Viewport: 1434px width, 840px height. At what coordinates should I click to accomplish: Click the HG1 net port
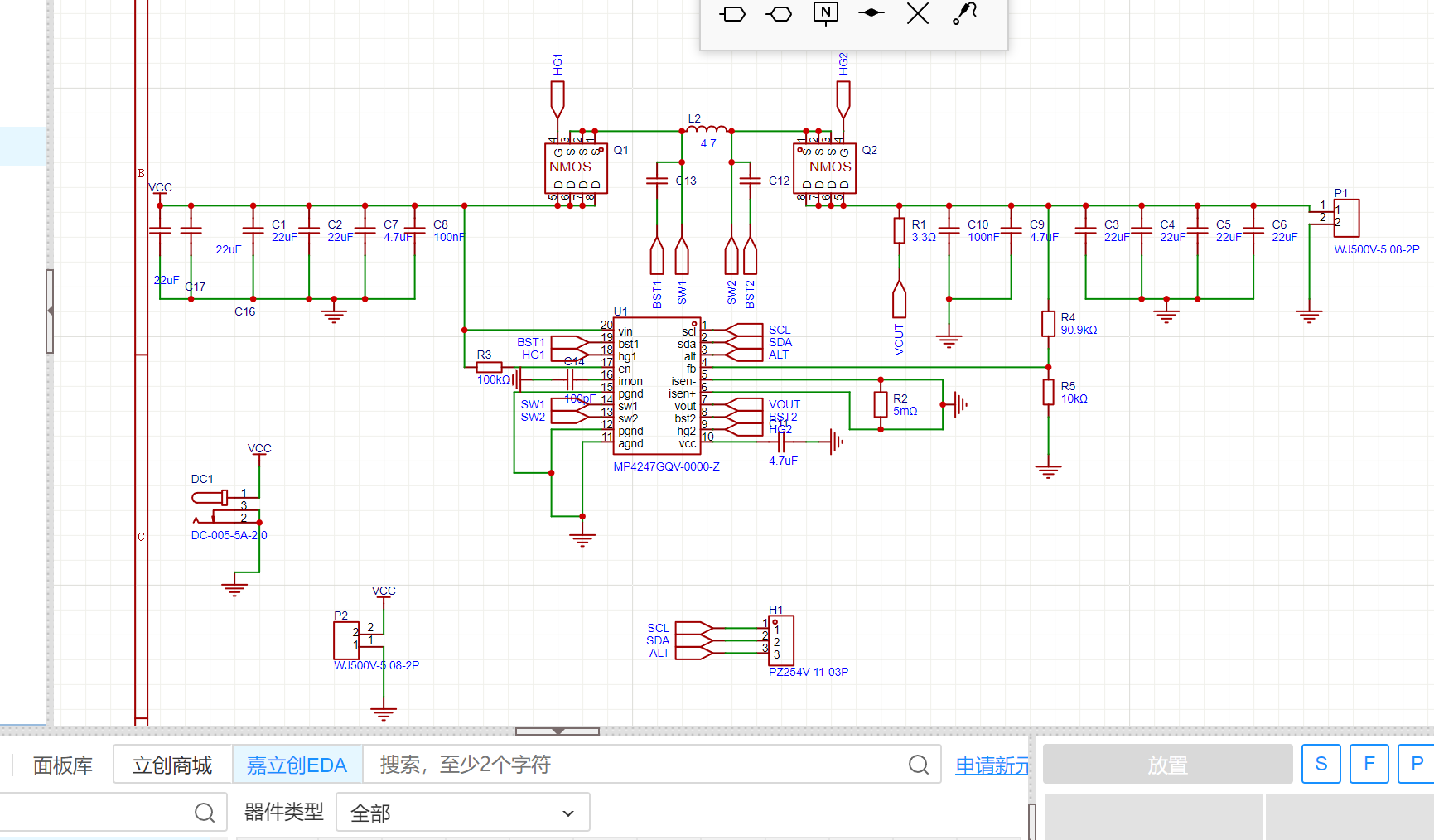pyautogui.click(x=558, y=99)
